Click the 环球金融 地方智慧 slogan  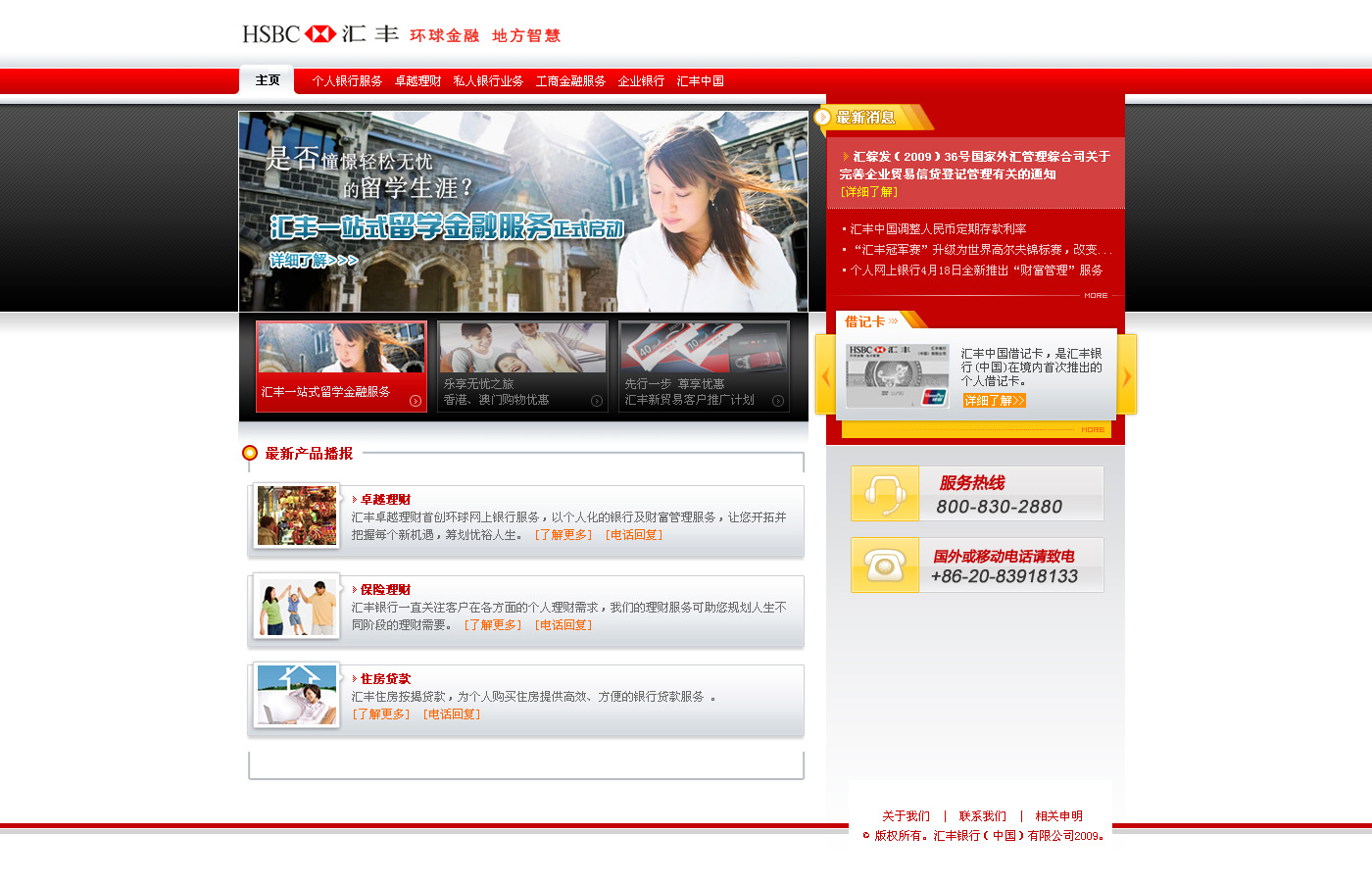pos(485,36)
